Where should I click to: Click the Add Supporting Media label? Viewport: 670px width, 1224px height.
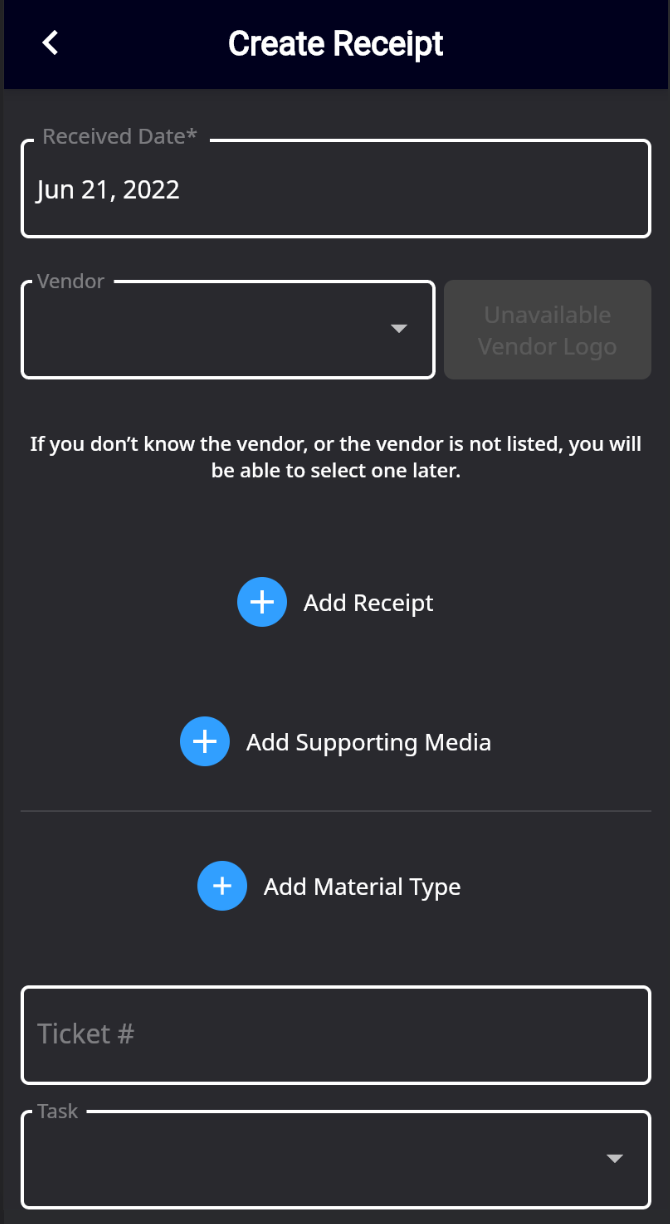click(x=369, y=742)
